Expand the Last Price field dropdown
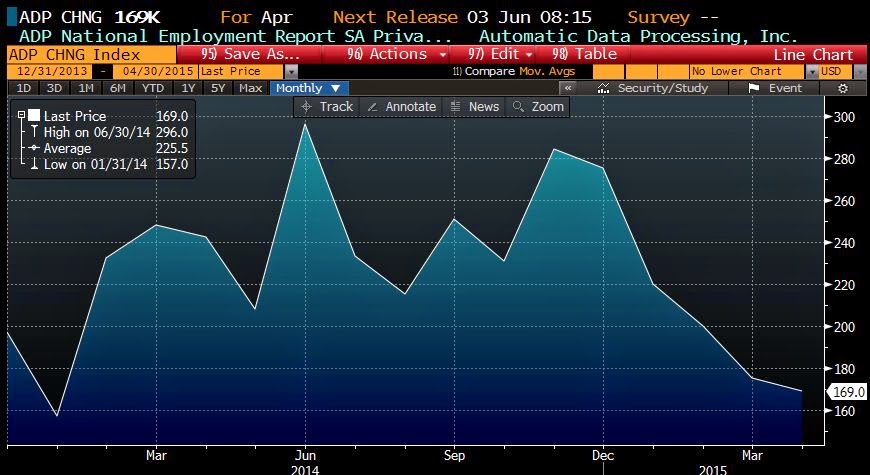870x475 pixels. [x=290, y=72]
